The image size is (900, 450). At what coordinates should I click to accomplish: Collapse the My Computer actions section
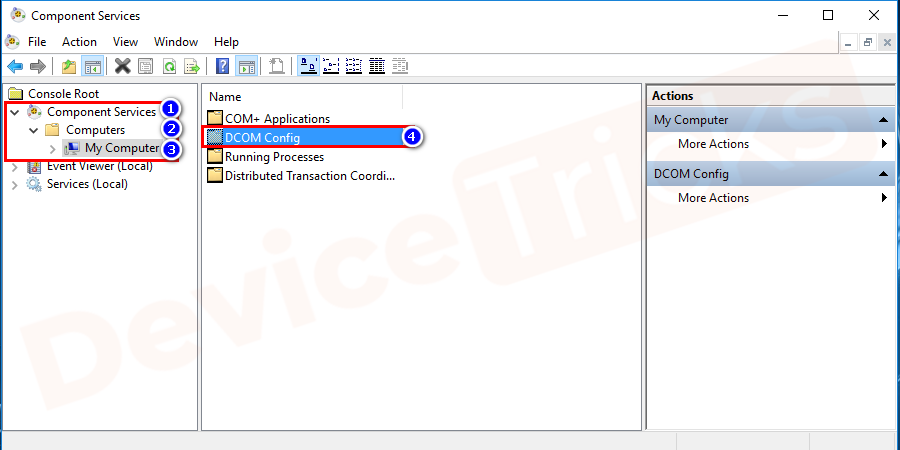(x=883, y=120)
